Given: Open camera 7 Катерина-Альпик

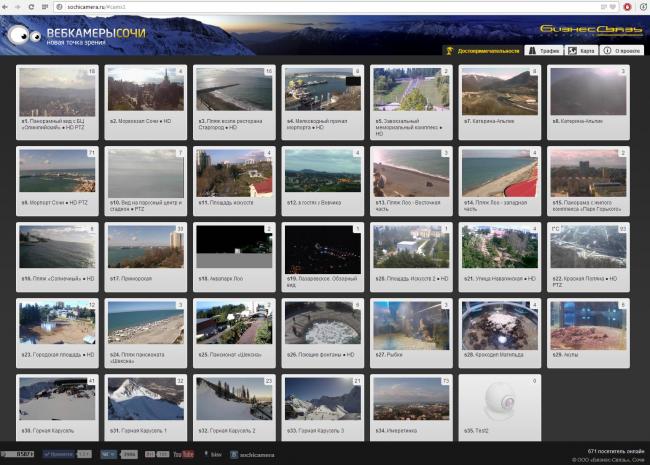Looking at the screenshot, I should click(500, 102).
